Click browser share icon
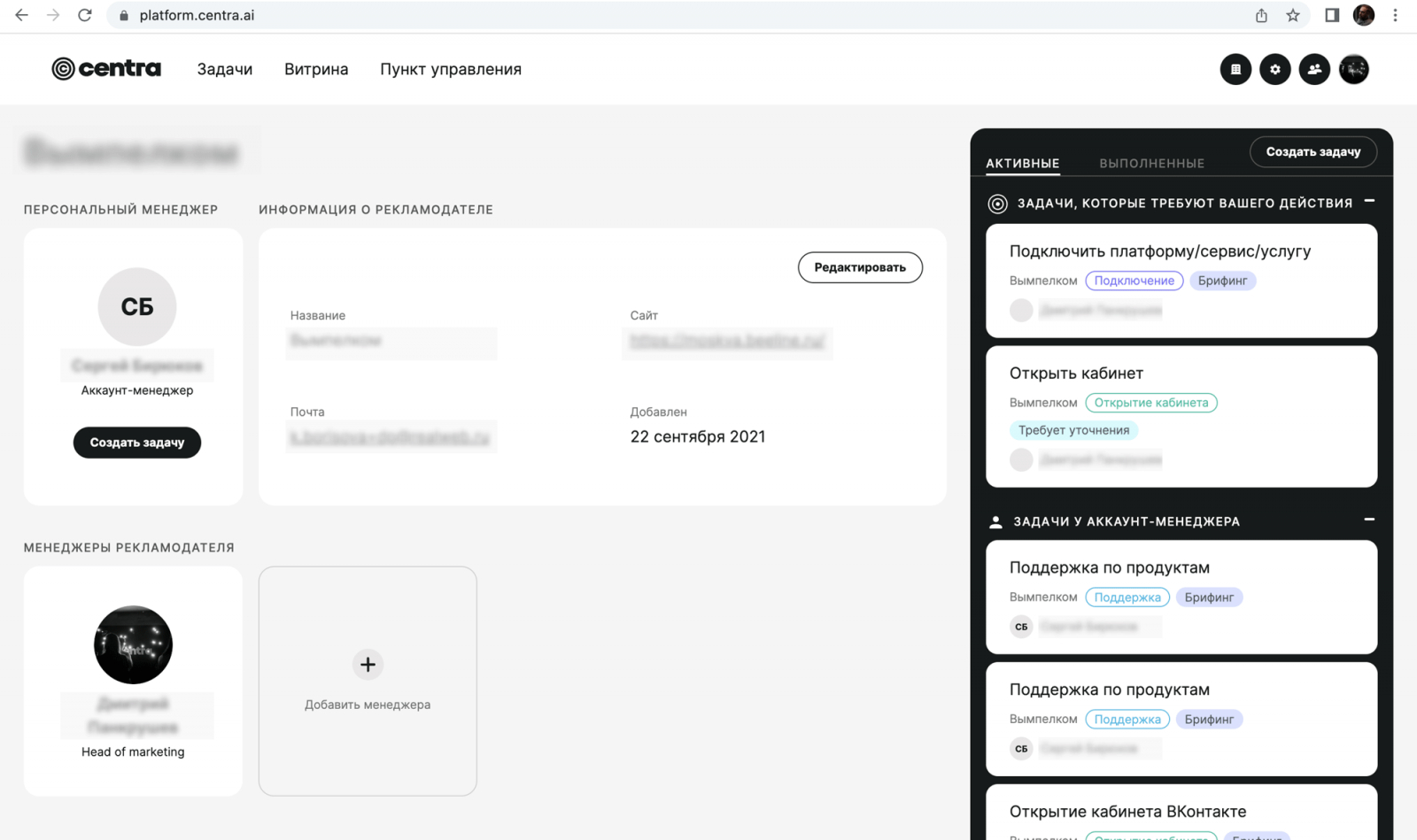1417x840 pixels. (x=1261, y=15)
